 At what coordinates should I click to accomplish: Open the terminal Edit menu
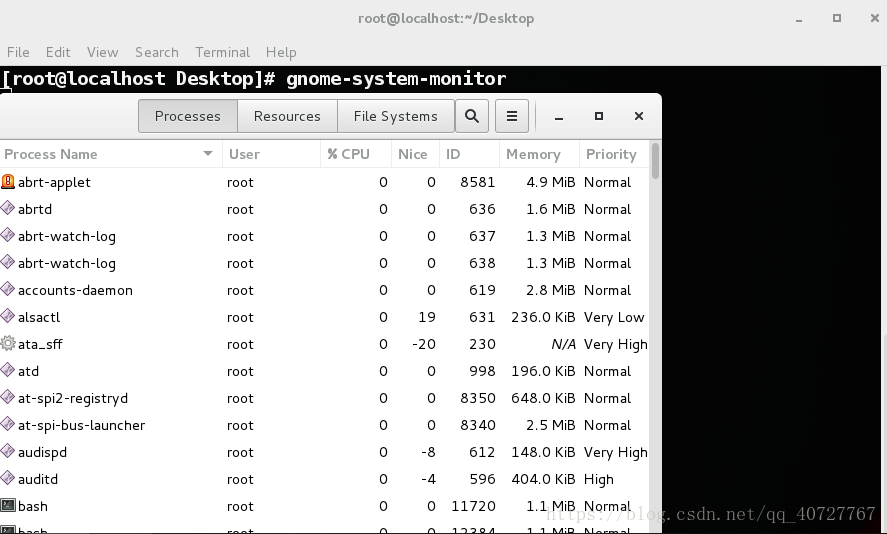point(58,52)
